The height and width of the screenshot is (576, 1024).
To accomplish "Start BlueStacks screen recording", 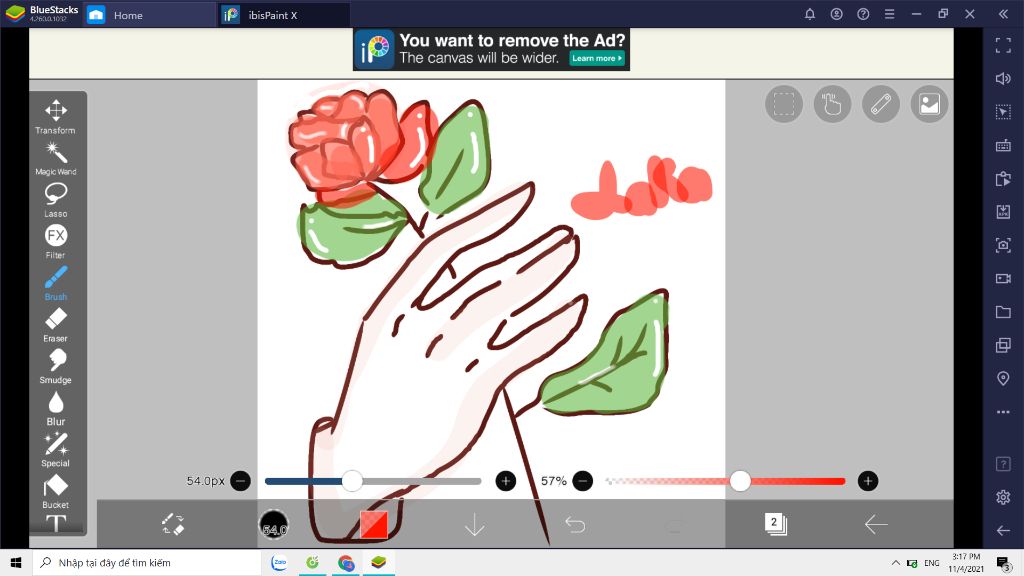I will [x=1003, y=278].
